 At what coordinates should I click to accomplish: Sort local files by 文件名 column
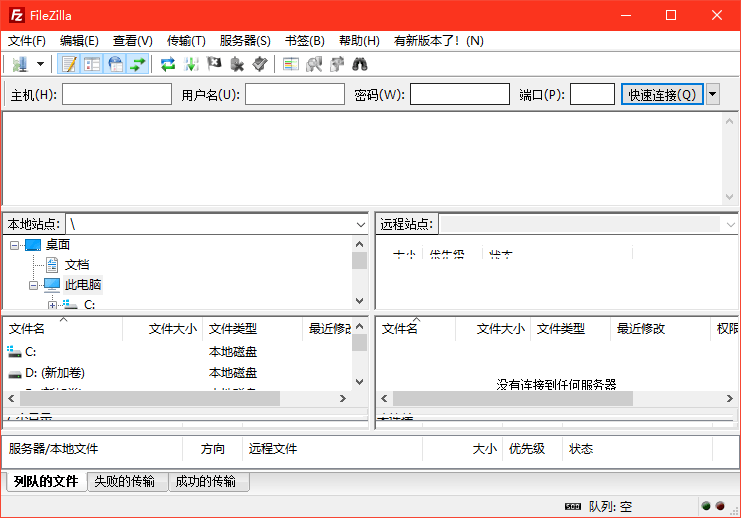click(x=63, y=328)
